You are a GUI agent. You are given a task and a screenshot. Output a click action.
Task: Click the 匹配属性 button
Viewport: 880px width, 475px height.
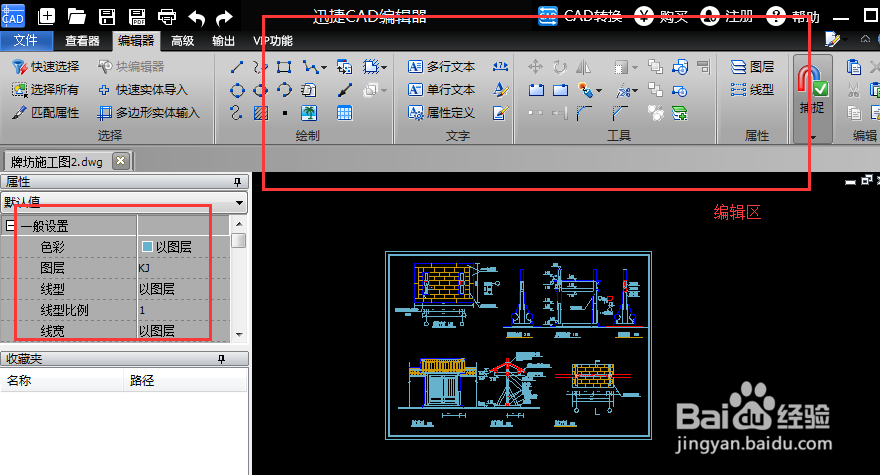coord(46,113)
